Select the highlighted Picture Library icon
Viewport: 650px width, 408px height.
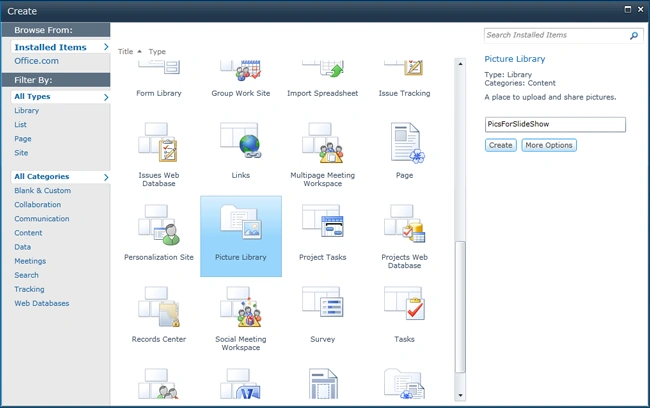pyautogui.click(x=241, y=222)
